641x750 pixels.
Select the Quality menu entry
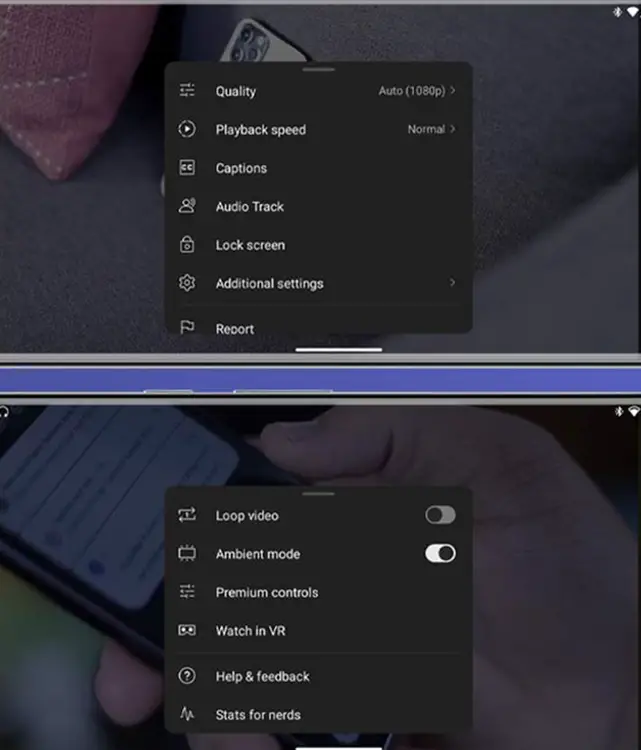tap(319, 91)
